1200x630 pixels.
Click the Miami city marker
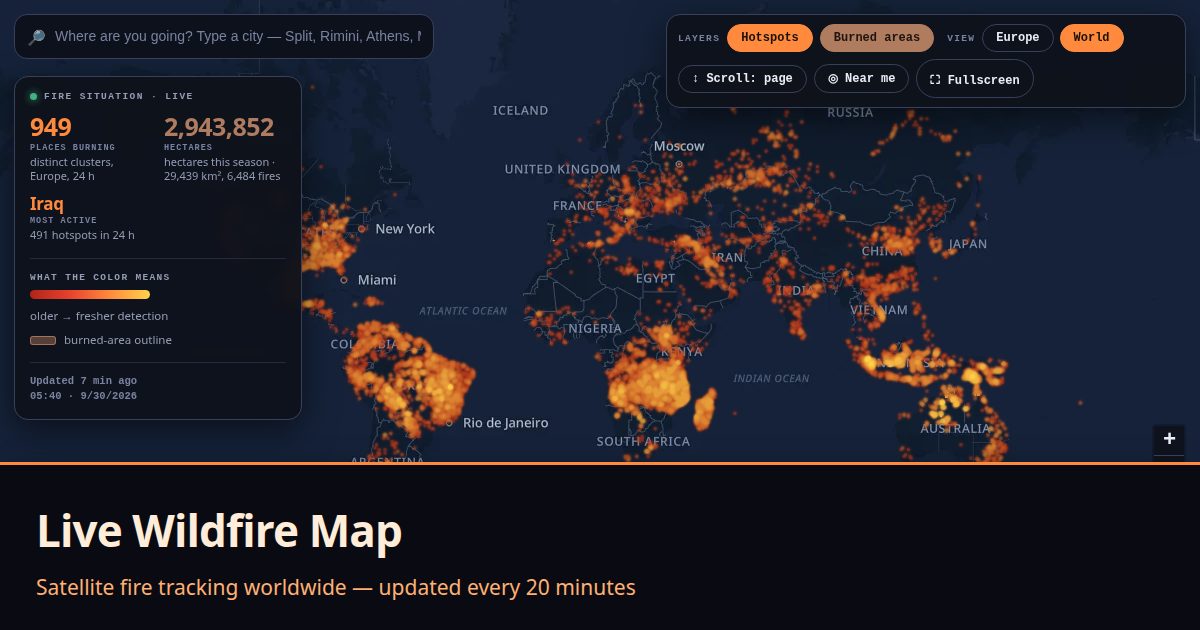tap(344, 280)
